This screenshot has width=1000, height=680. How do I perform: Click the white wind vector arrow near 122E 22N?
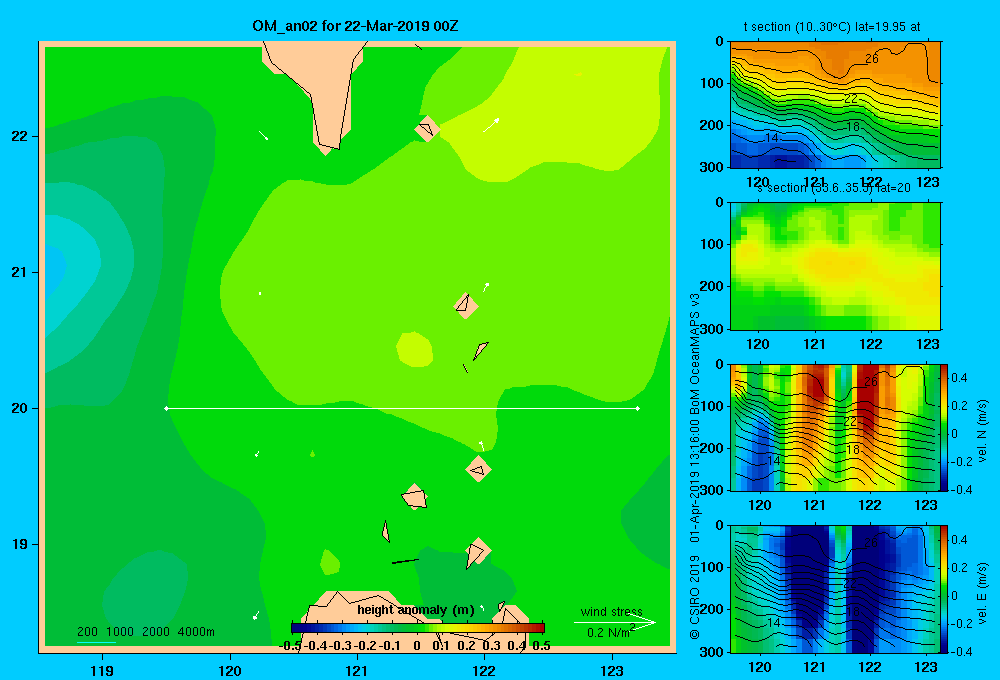point(491,125)
